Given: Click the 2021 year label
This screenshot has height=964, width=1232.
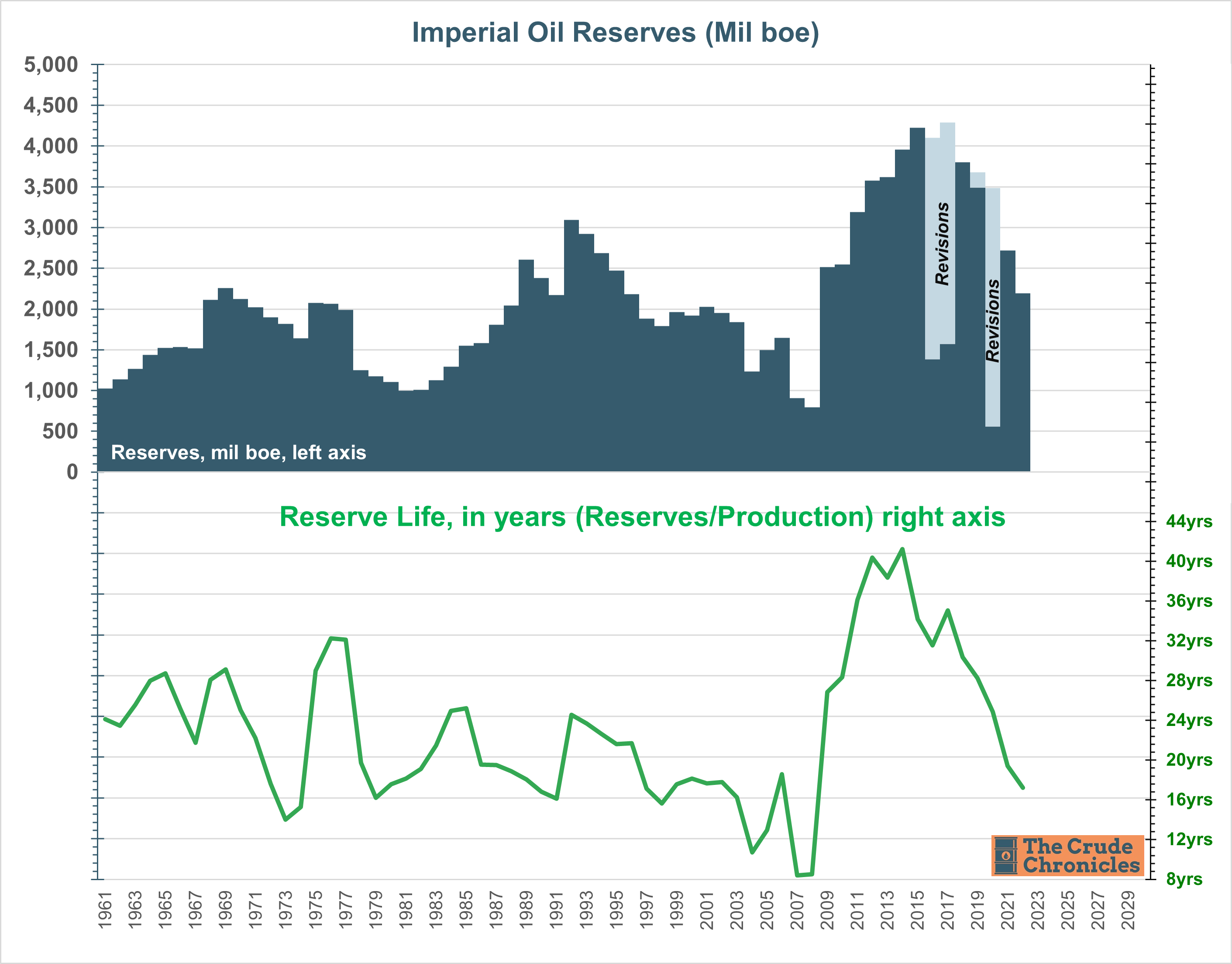Looking at the screenshot, I should tap(1008, 910).
